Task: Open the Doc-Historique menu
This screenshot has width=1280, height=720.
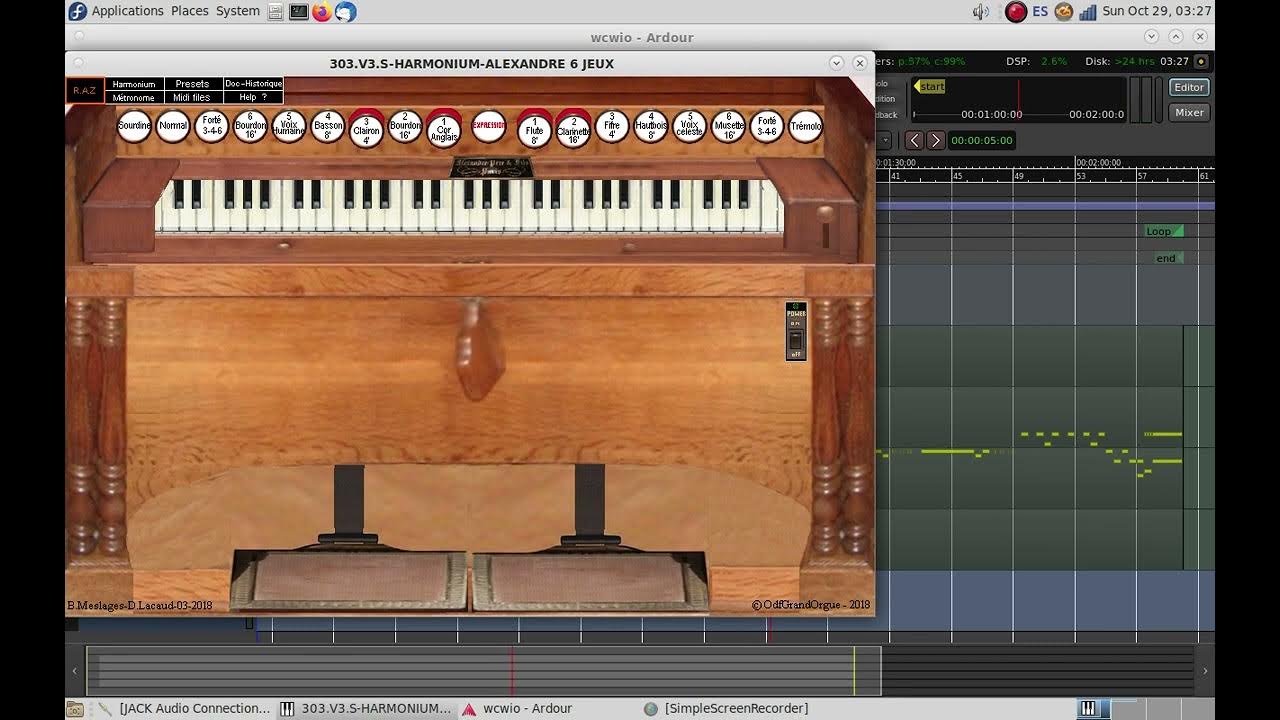Action: click(253, 85)
